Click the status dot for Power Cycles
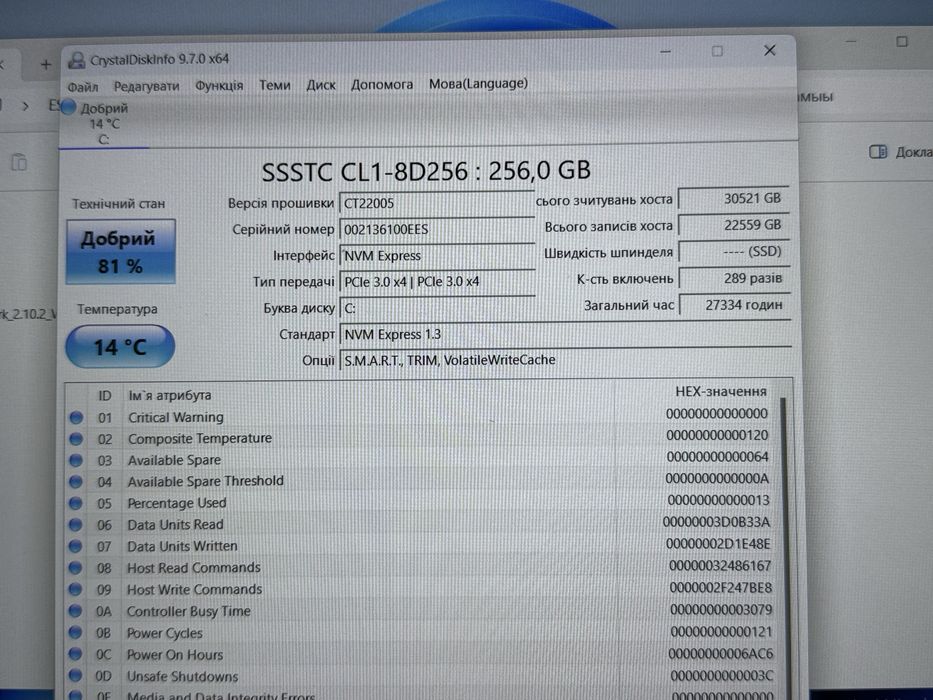 coord(75,633)
